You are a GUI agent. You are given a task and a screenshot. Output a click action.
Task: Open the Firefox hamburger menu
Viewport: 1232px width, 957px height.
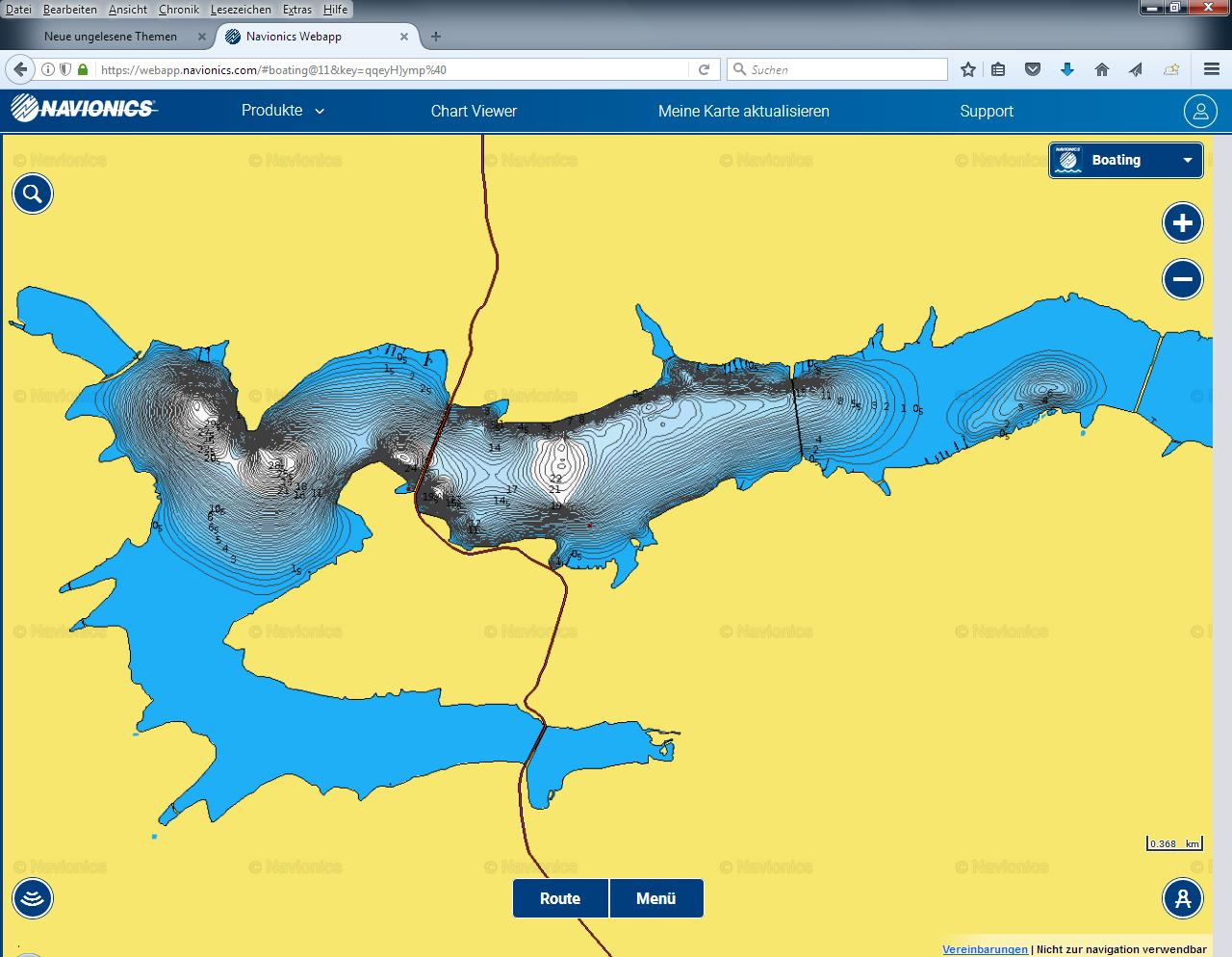click(1212, 69)
